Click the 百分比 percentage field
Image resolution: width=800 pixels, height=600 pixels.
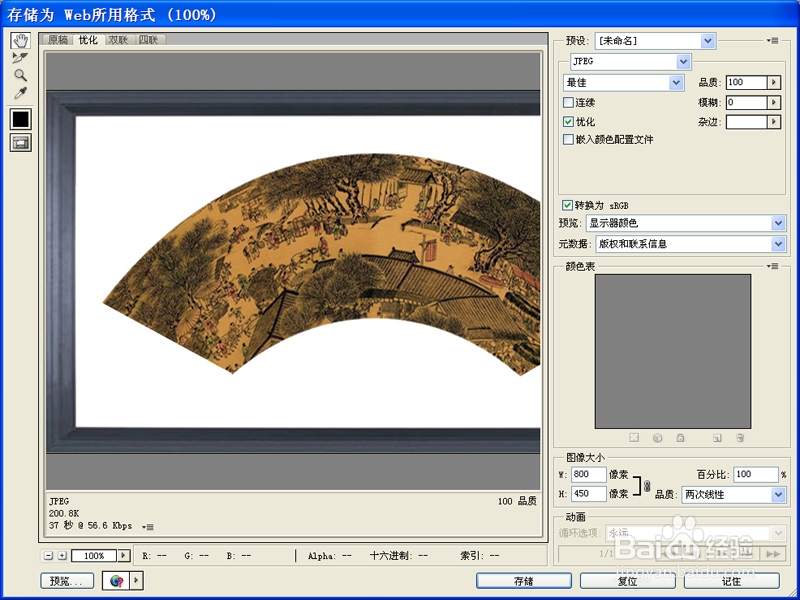coord(756,474)
